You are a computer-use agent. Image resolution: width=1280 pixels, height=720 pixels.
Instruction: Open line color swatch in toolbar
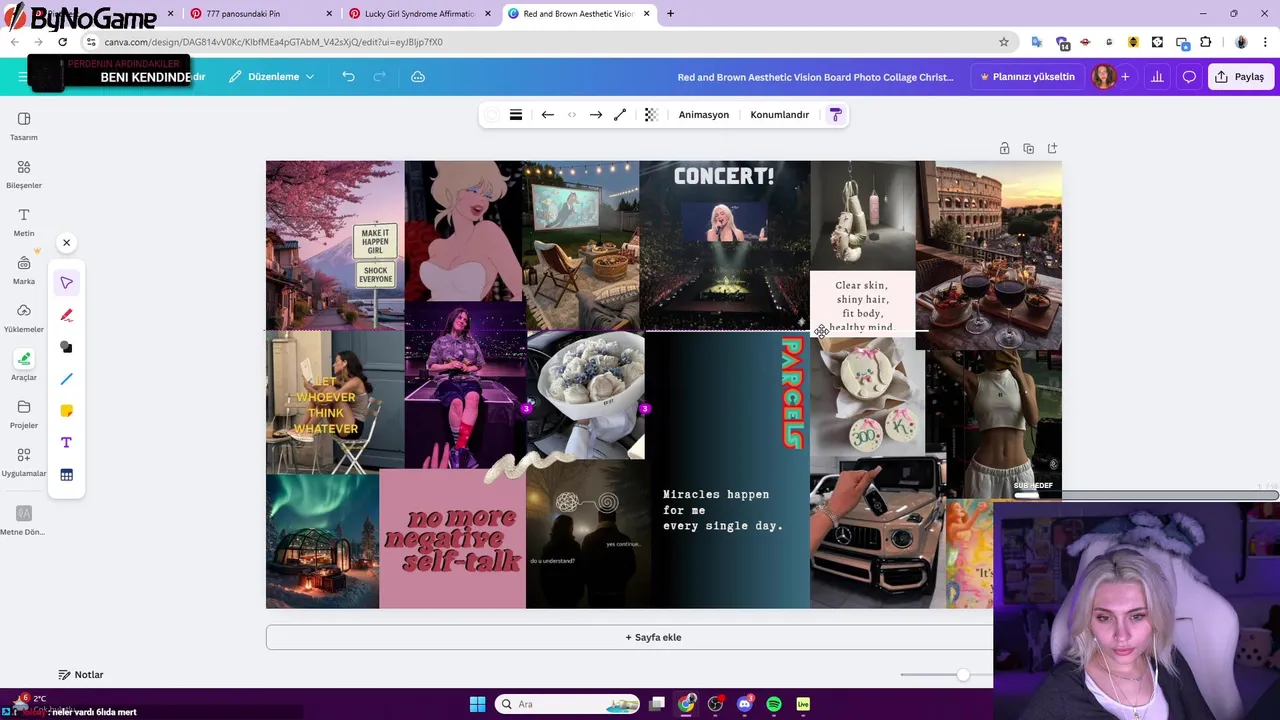pos(492,115)
